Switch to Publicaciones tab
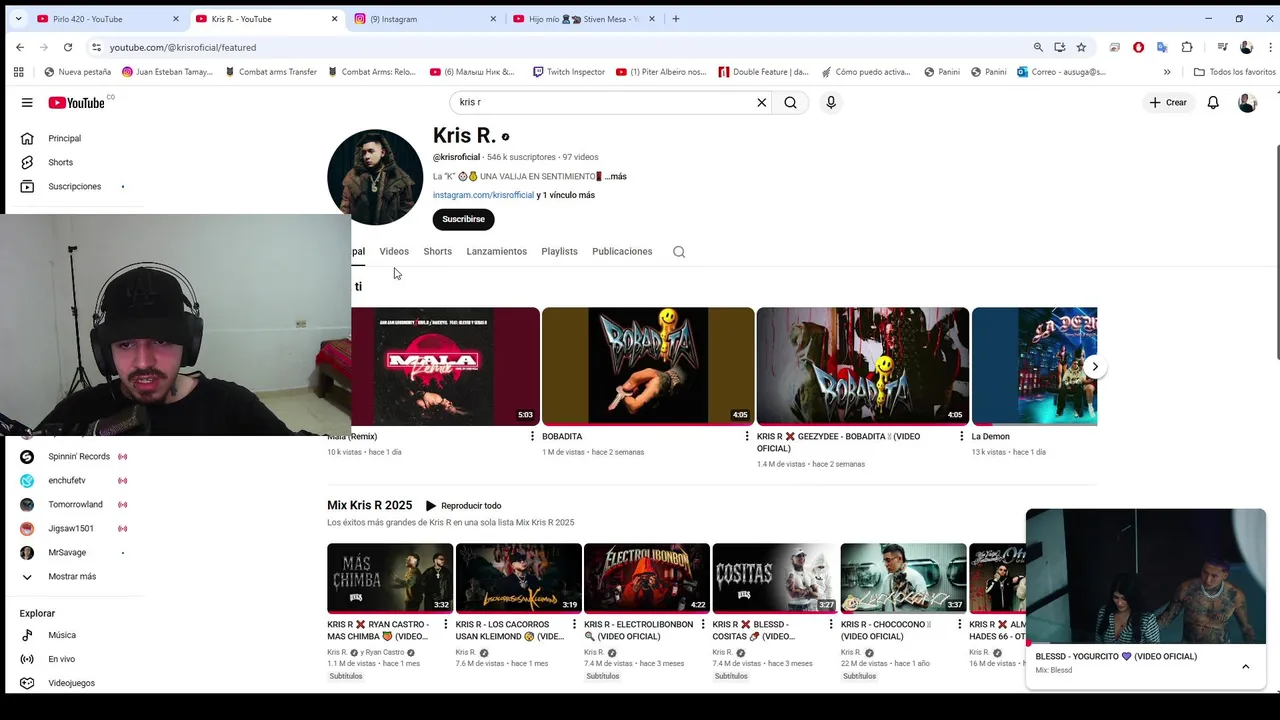 tap(622, 251)
